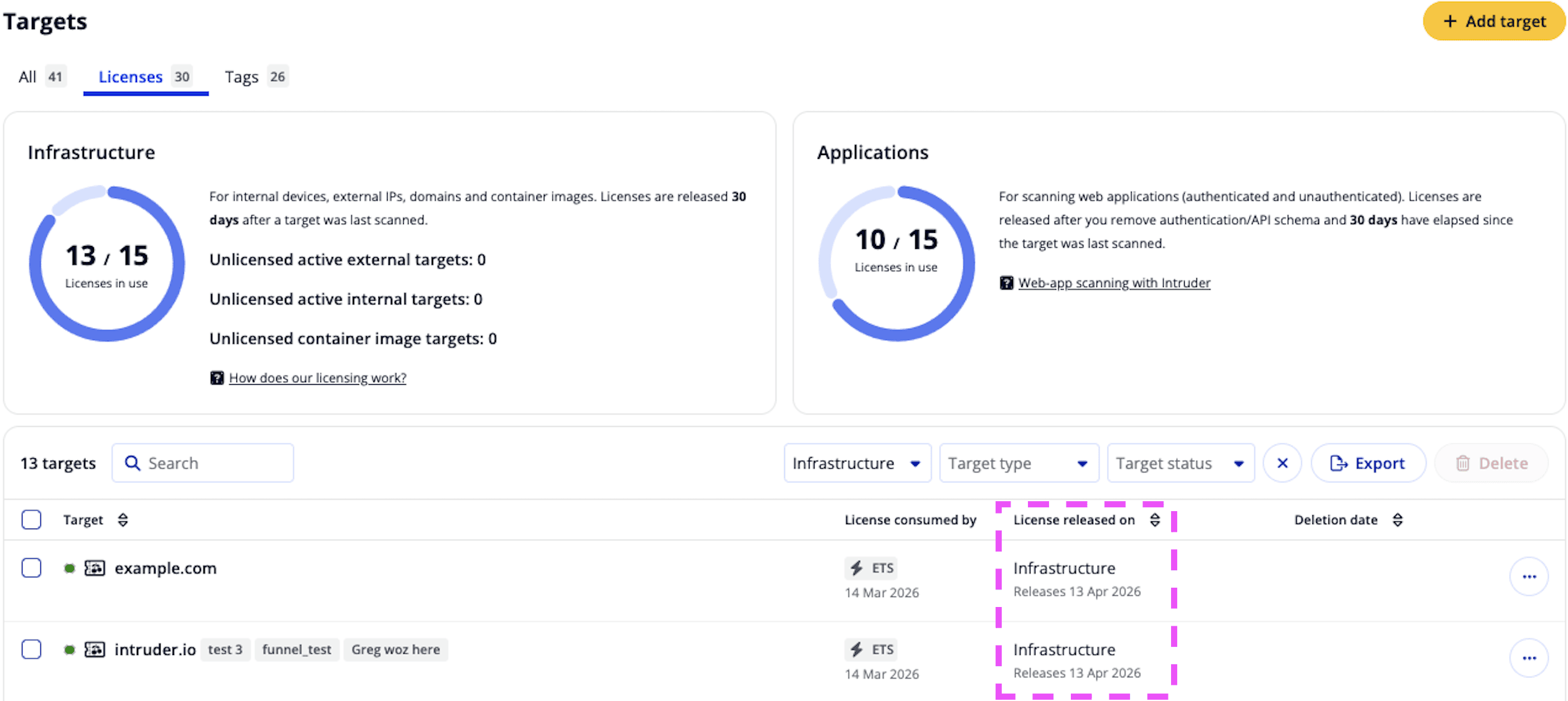The height and width of the screenshot is (701, 1568).
Task: Click the example.com target type icon
Action: tap(95, 568)
